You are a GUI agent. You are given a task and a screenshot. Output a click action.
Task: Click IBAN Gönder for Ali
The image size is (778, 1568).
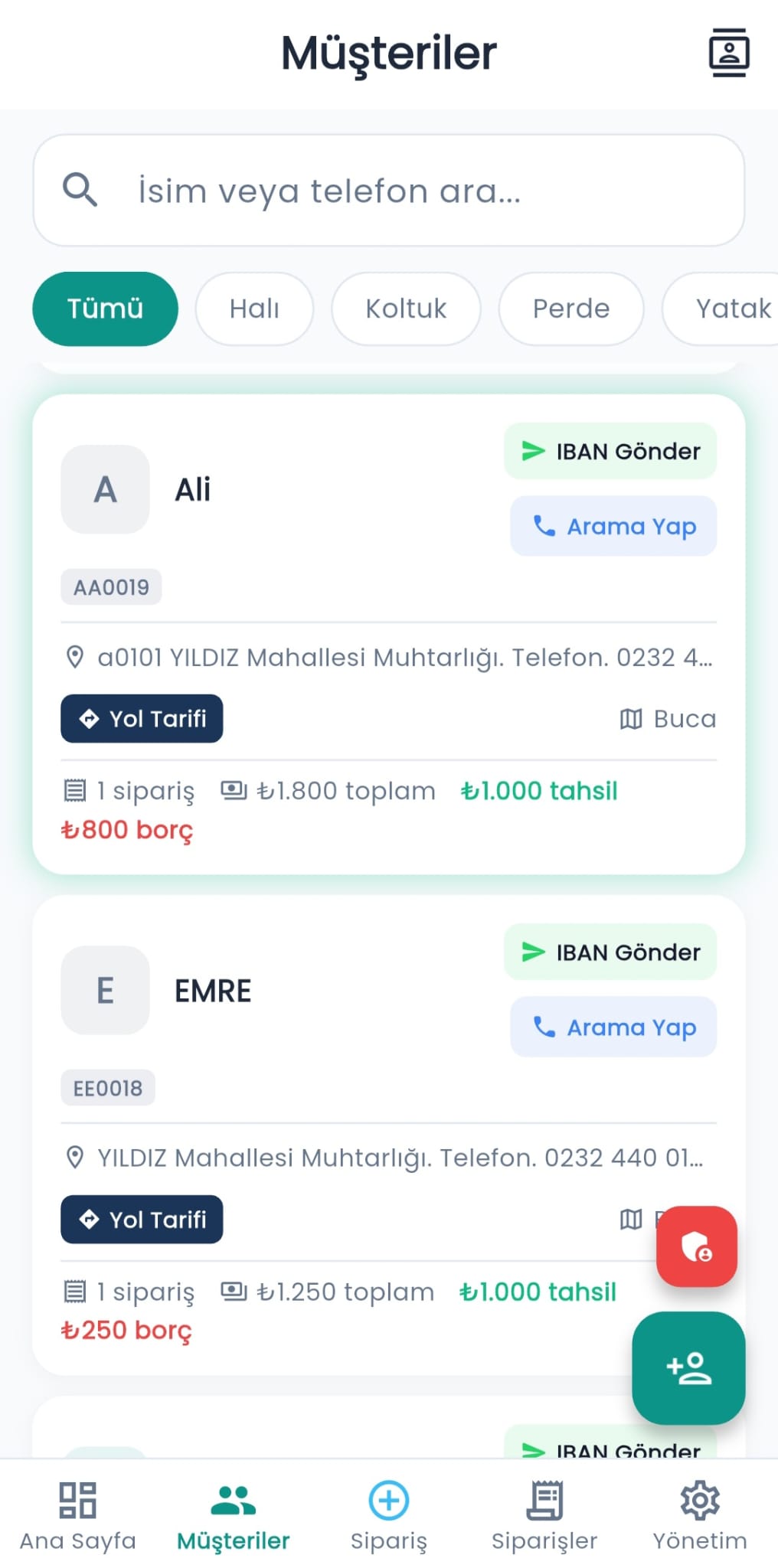610,451
